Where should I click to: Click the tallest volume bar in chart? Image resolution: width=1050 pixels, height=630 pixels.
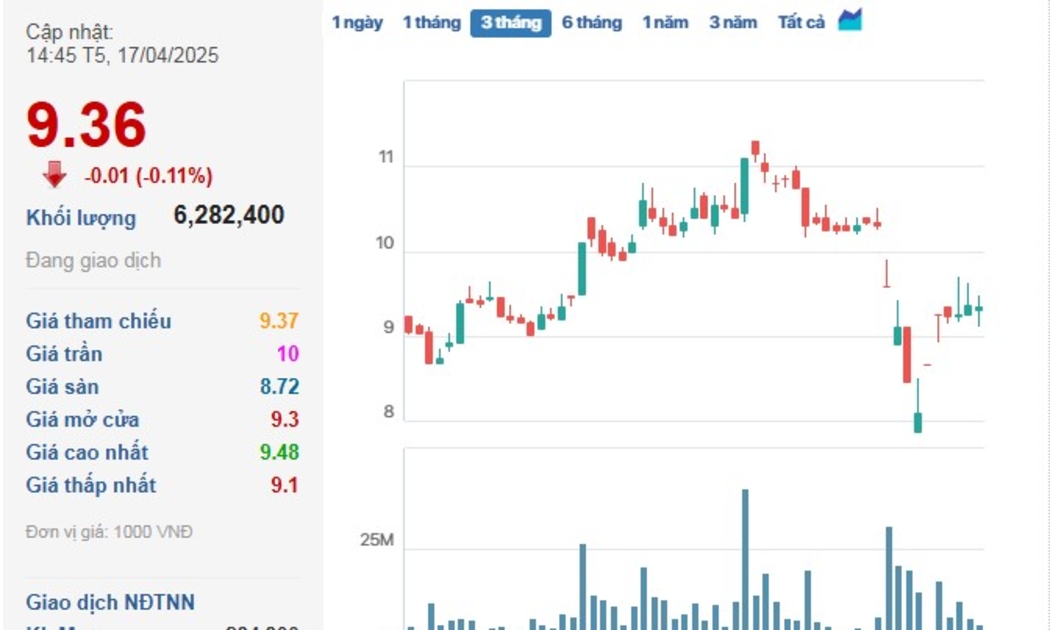click(745, 558)
